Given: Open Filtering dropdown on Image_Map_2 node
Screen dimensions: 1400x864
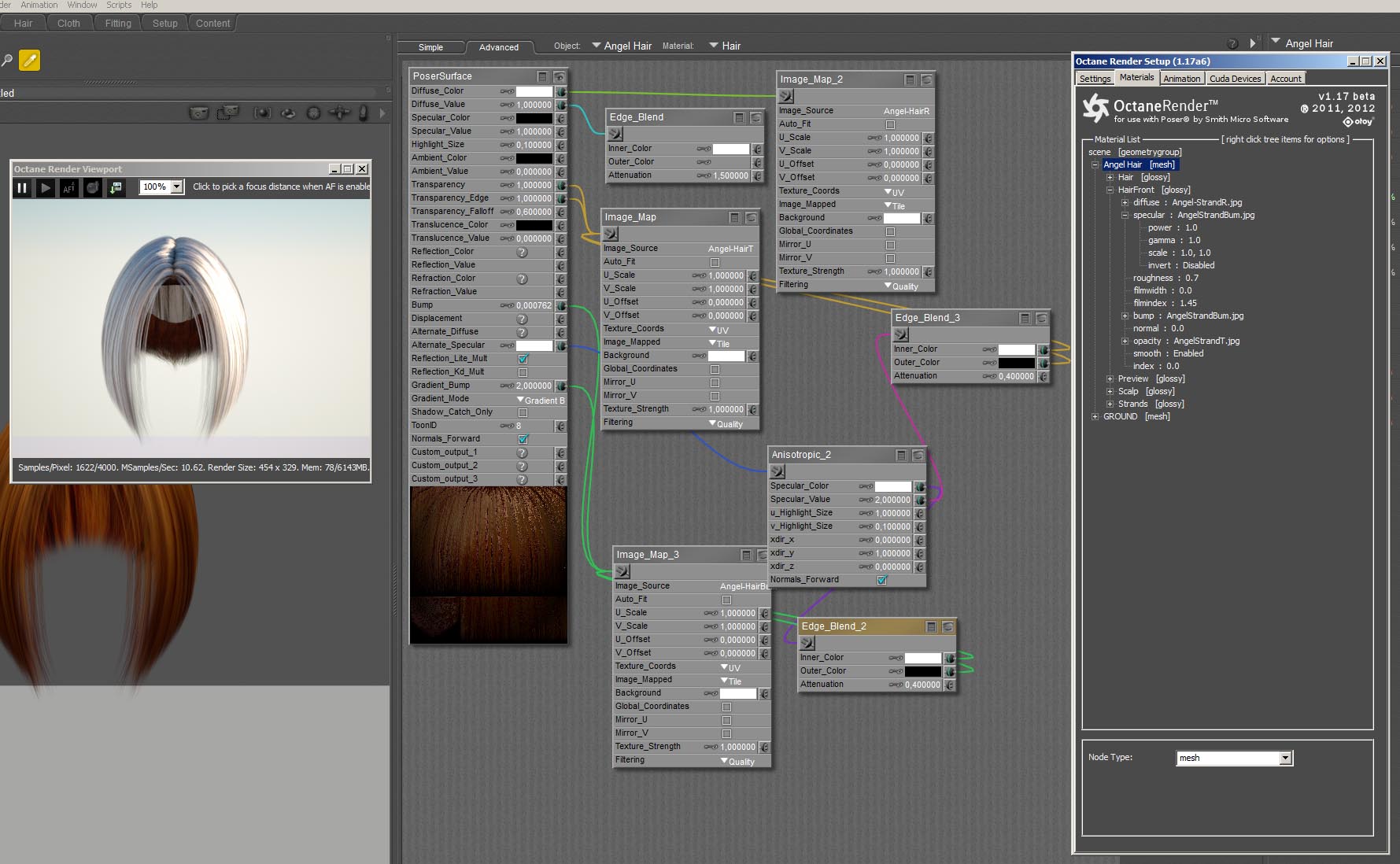Looking at the screenshot, I should (x=901, y=286).
